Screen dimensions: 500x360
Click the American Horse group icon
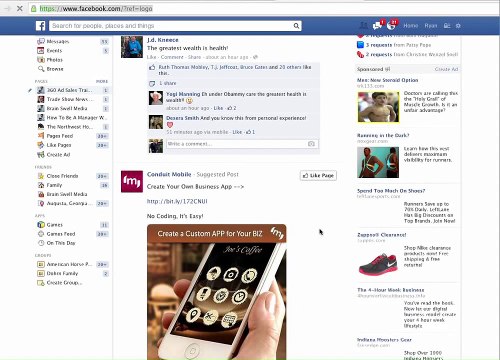(x=41, y=264)
